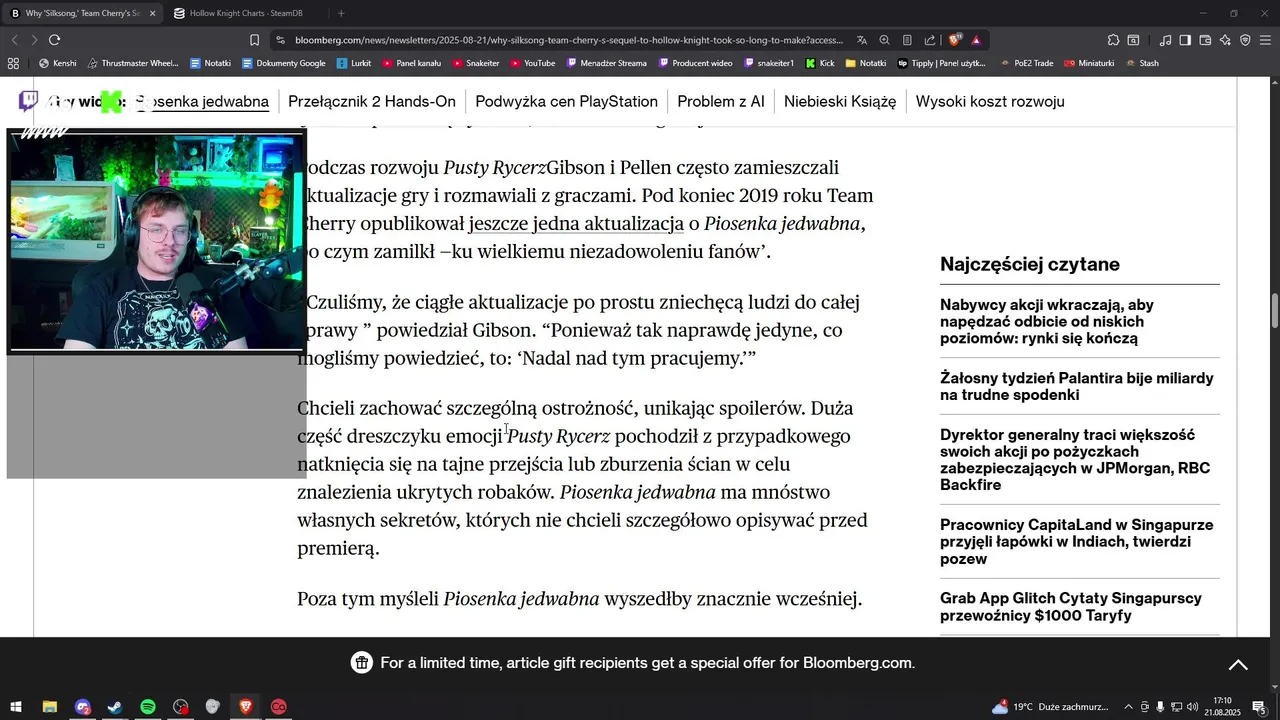Reload the Bloomberg page
Image resolution: width=1280 pixels, height=720 pixels.
54,40
